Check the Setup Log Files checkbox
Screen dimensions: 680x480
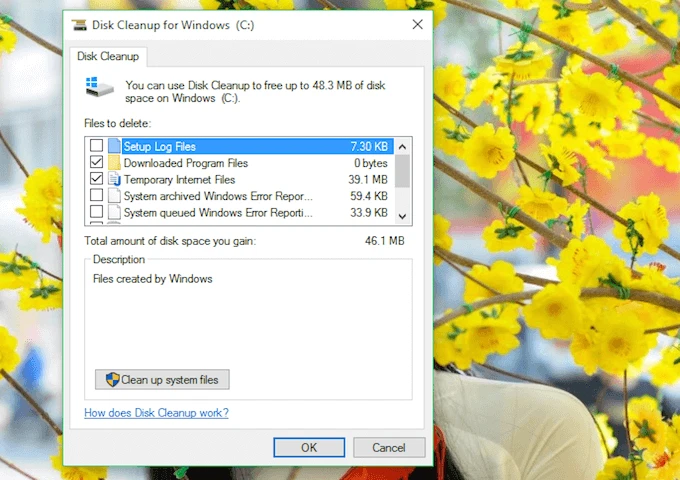(96, 145)
